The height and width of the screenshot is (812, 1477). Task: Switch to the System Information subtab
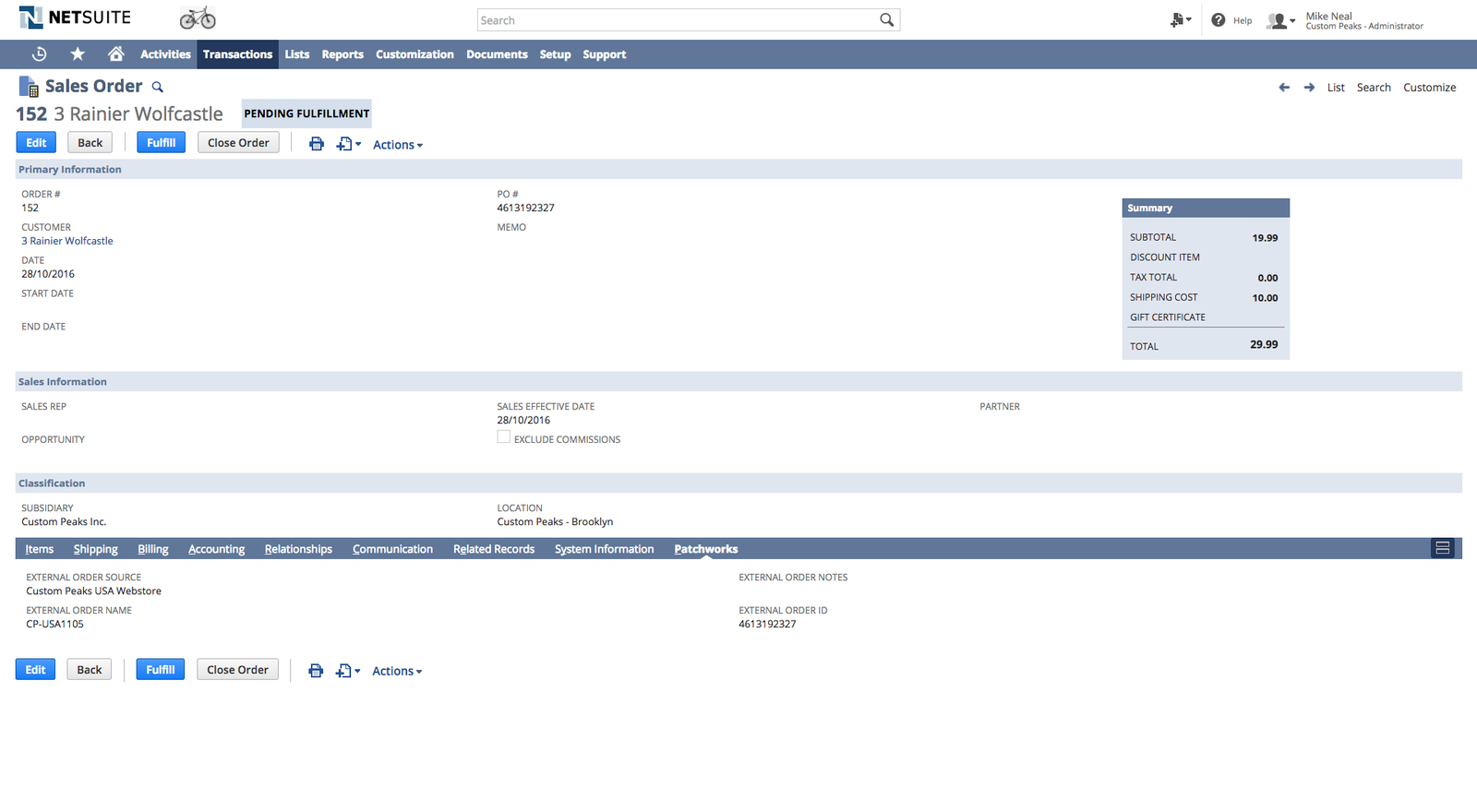tap(605, 549)
